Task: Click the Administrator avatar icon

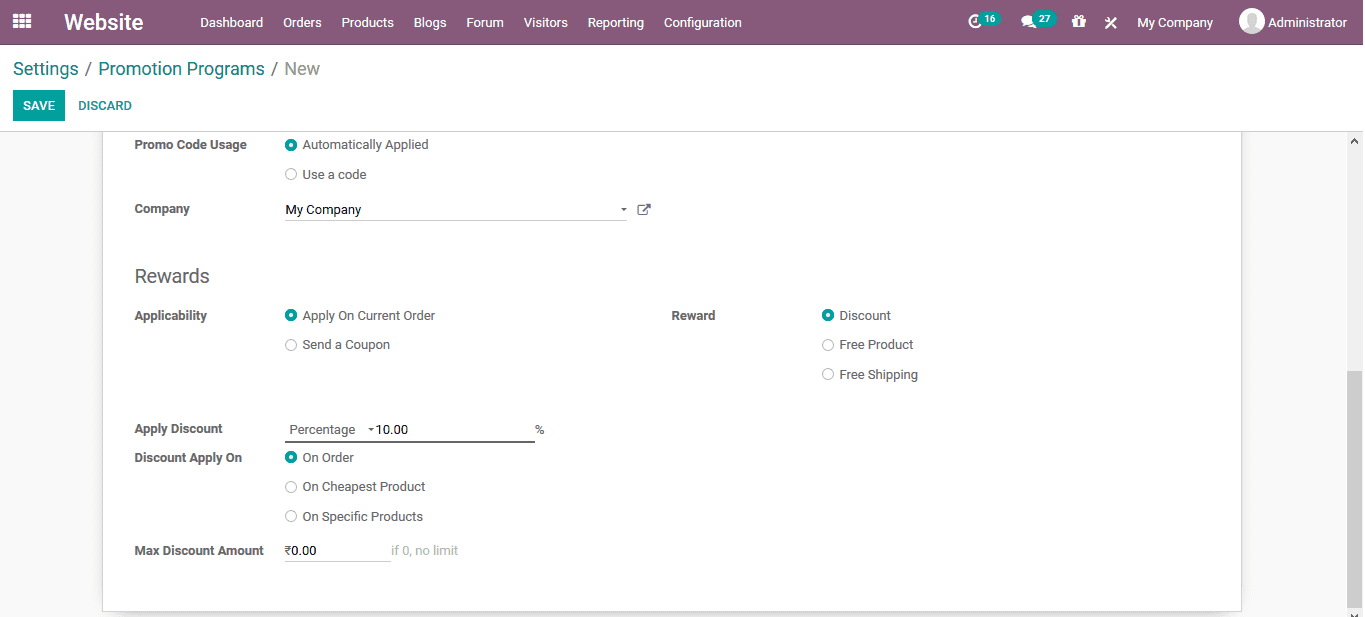Action: (x=1251, y=21)
